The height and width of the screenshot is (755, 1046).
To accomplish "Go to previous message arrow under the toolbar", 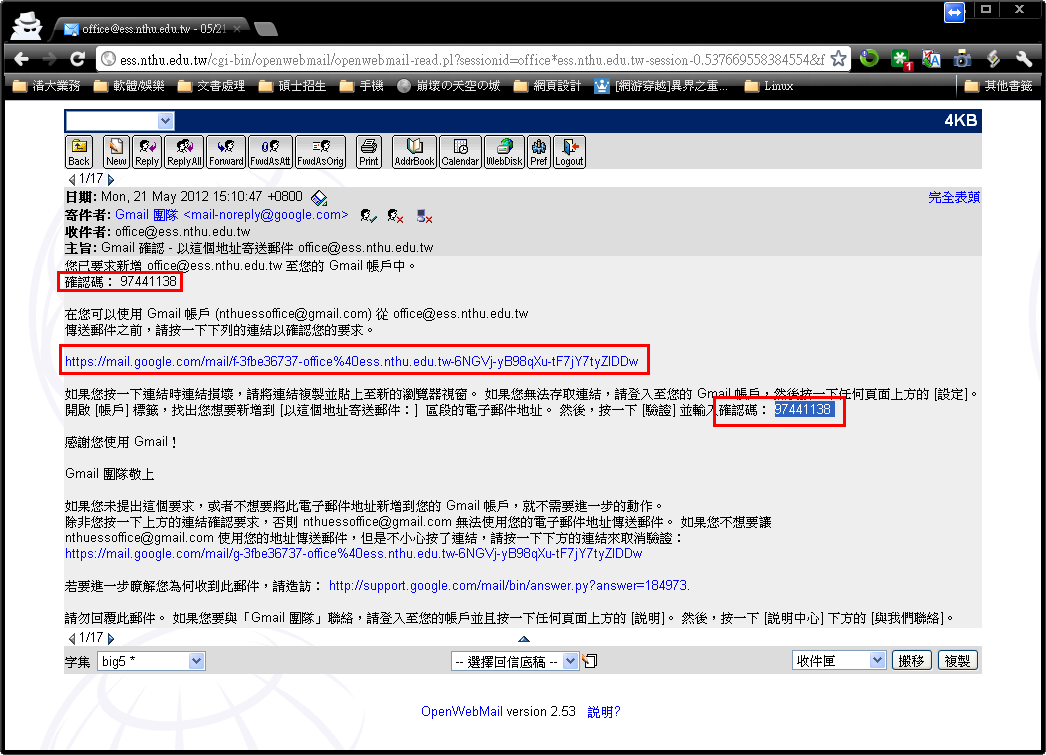I will coord(71,179).
